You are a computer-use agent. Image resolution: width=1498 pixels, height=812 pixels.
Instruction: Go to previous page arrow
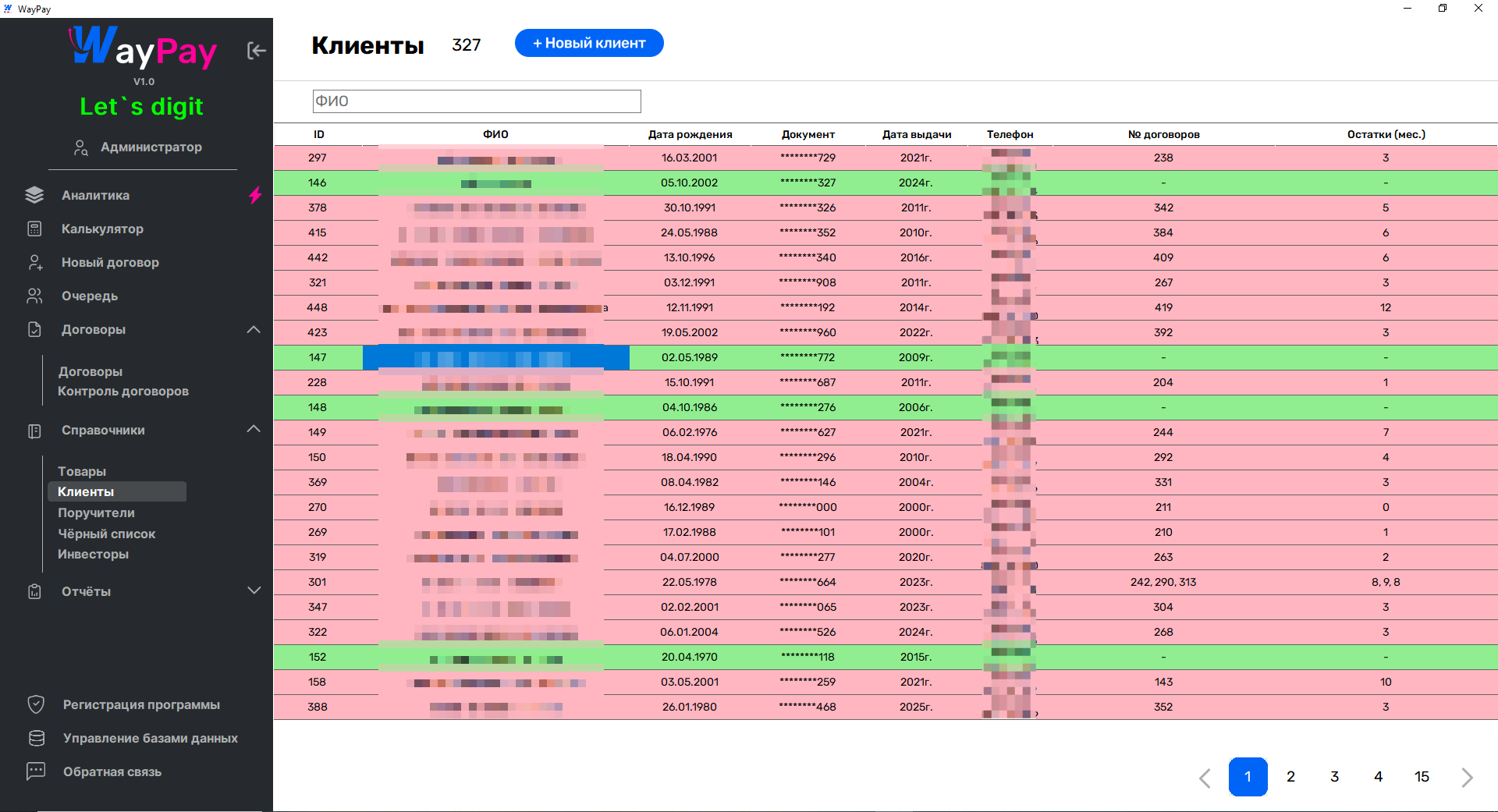1205,778
